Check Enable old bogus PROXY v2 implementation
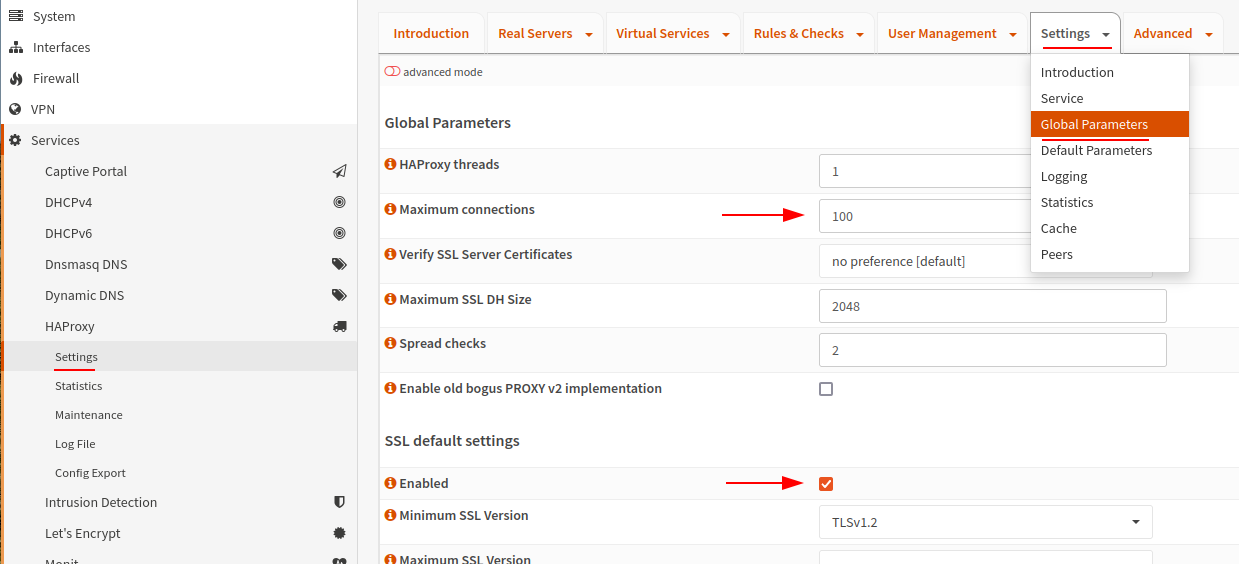The height and width of the screenshot is (564, 1239). tap(826, 389)
